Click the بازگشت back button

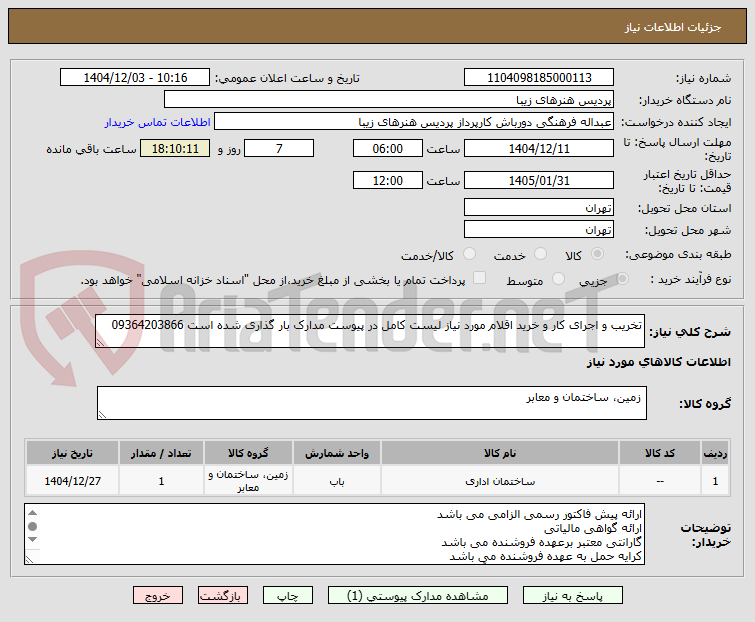pos(222,596)
